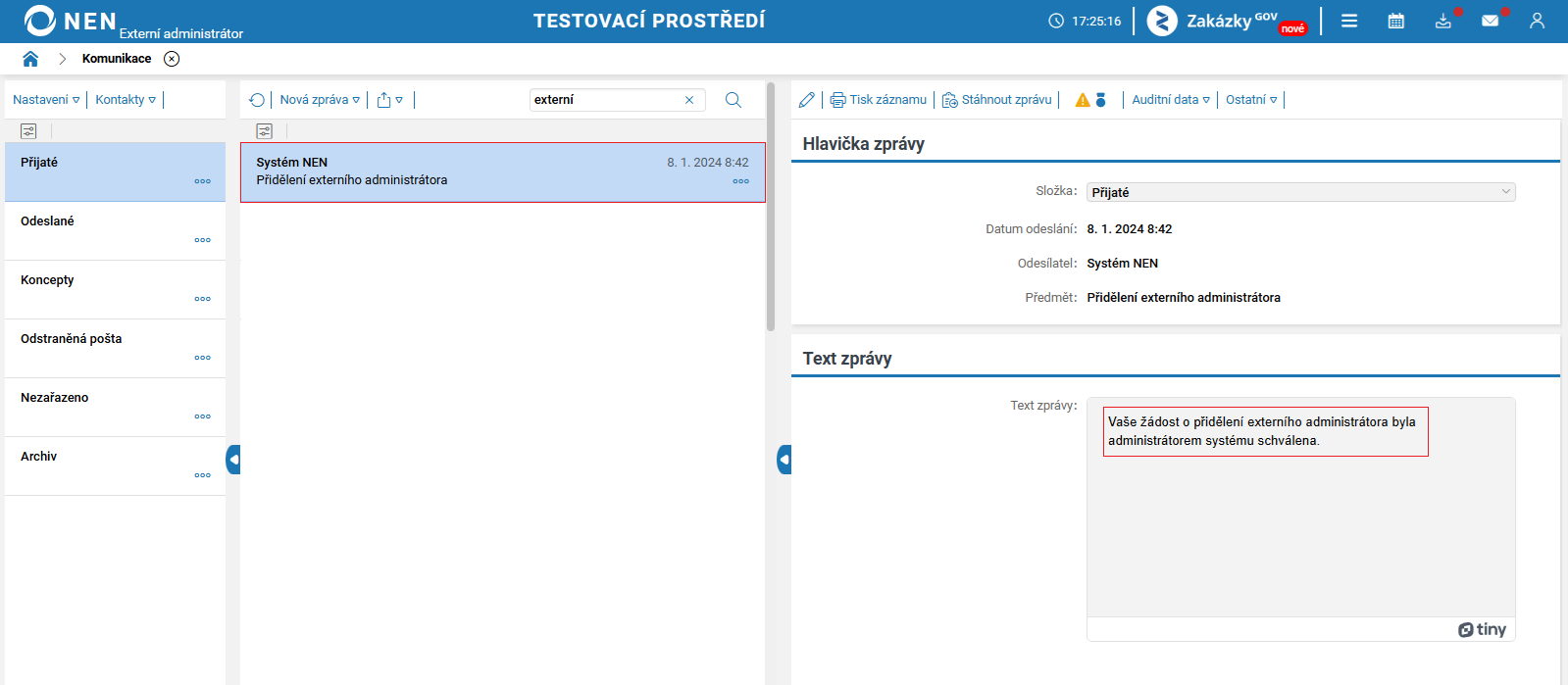Open the Nová zpráva dropdown
This screenshot has height=685, width=1568.
tap(320, 100)
